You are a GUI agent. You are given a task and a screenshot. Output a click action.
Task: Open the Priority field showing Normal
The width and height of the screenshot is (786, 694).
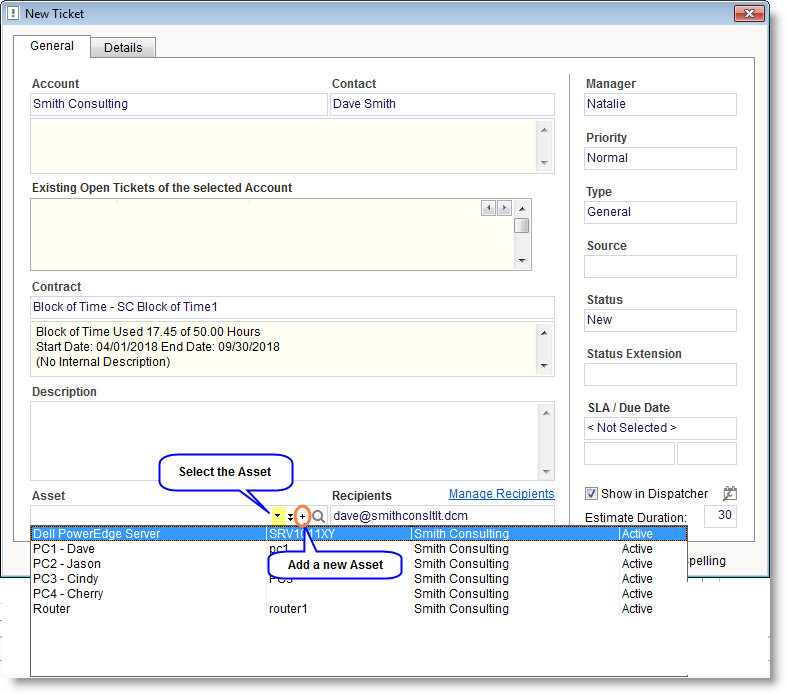pos(660,158)
